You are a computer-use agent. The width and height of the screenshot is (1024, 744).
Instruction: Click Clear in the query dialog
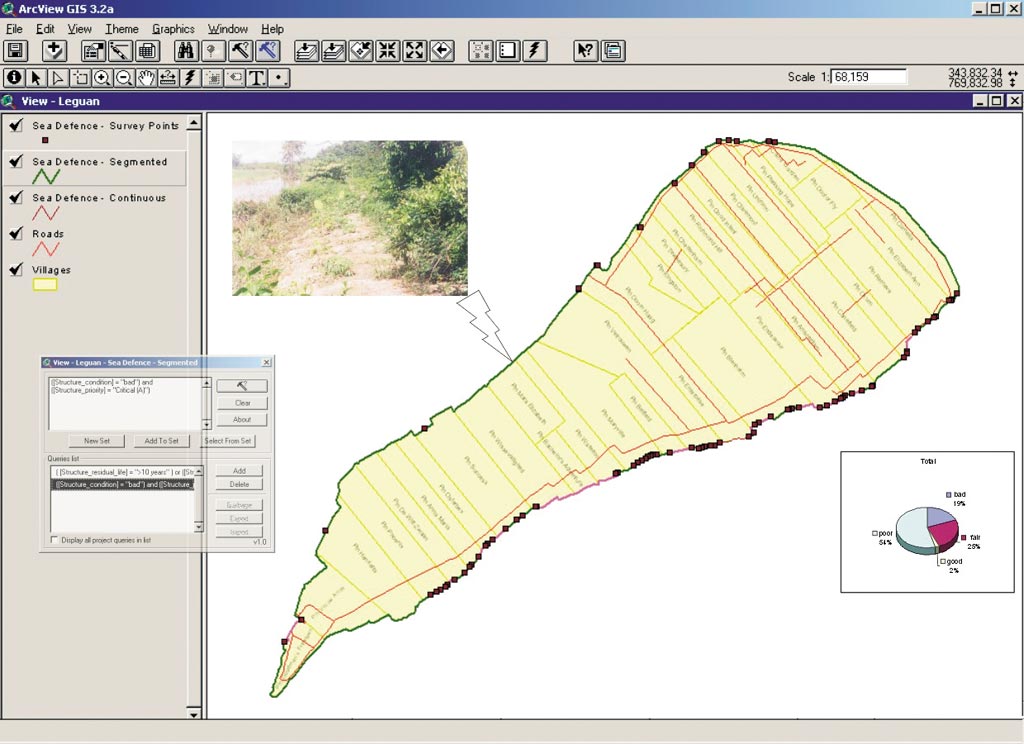coord(242,402)
